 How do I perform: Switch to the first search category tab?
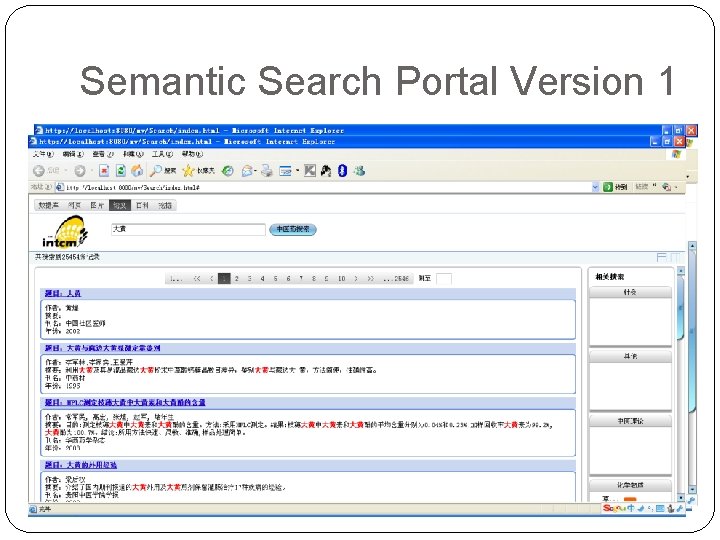pos(48,205)
